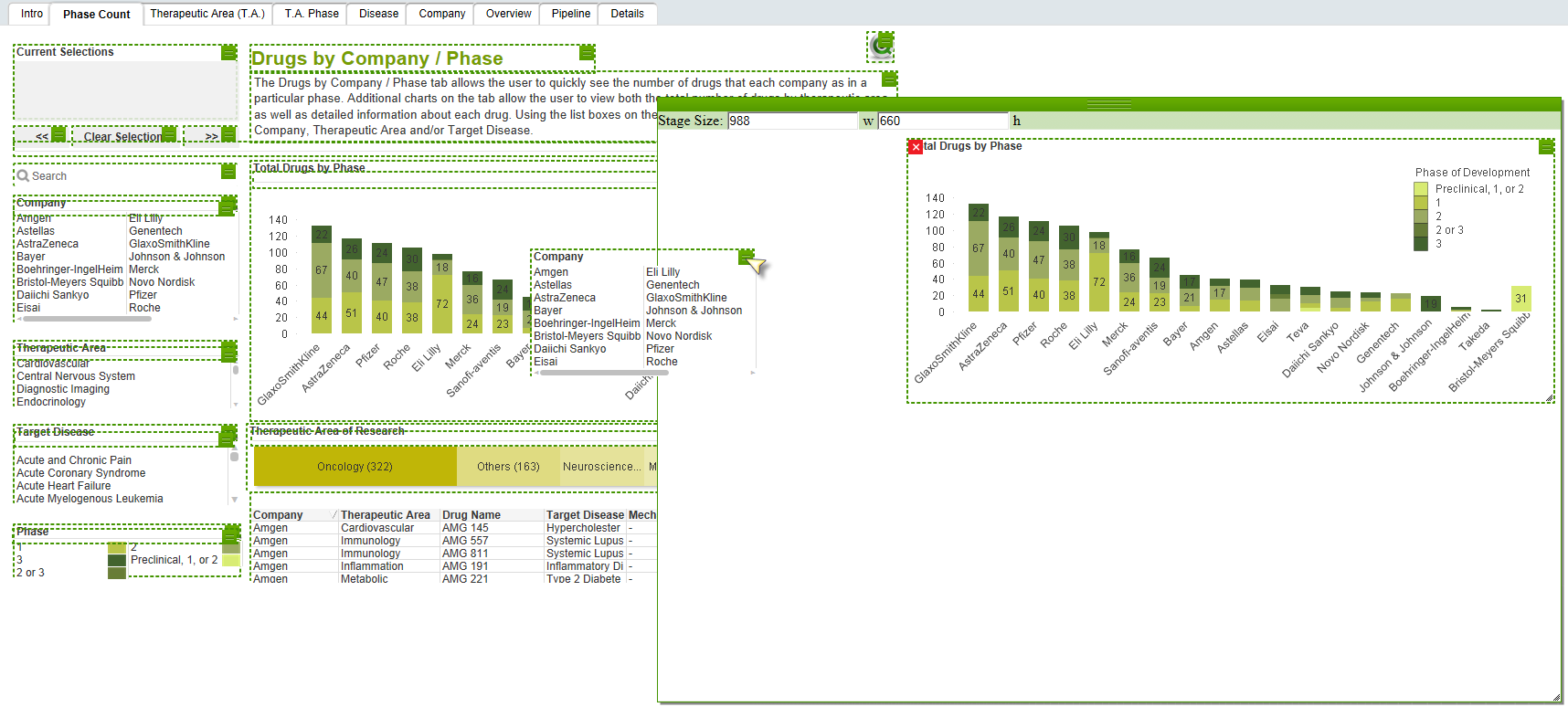Open the Overview tab
Image resolution: width=1568 pixels, height=707 pixels.
point(509,14)
